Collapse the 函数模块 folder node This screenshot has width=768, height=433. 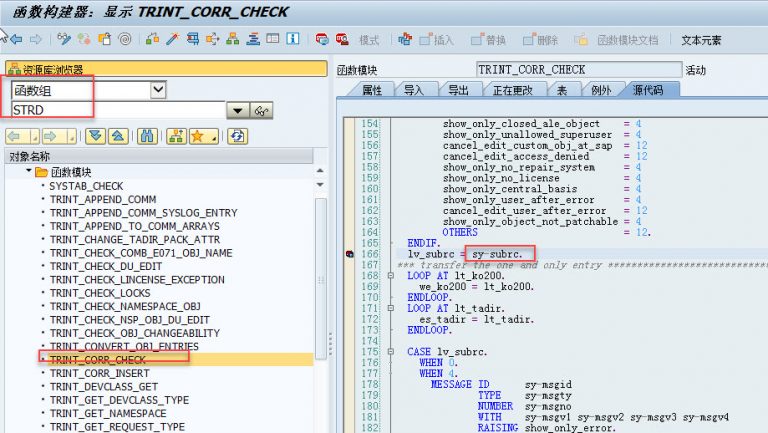[27, 172]
